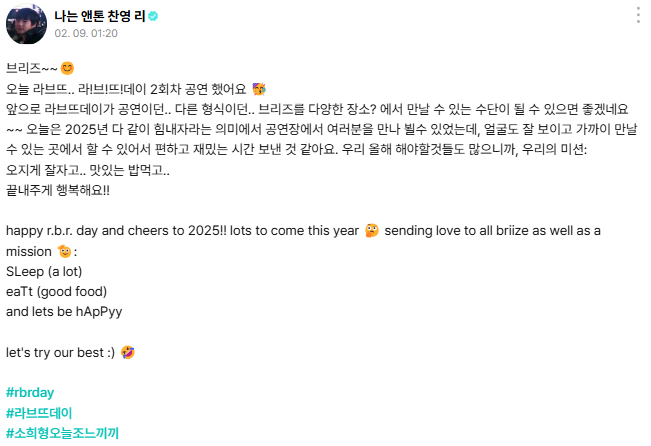Click the 'and lets be hApPyy' line
The width and height of the screenshot is (651, 446).
62,311
